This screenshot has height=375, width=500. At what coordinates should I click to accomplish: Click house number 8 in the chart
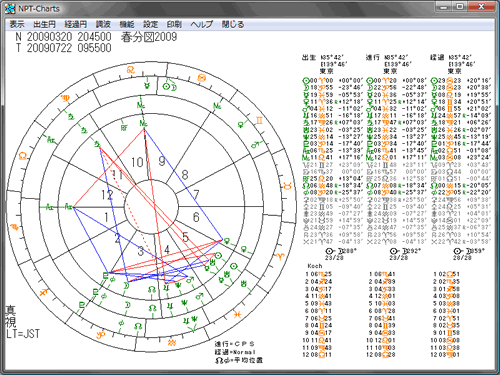click(185, 175)
